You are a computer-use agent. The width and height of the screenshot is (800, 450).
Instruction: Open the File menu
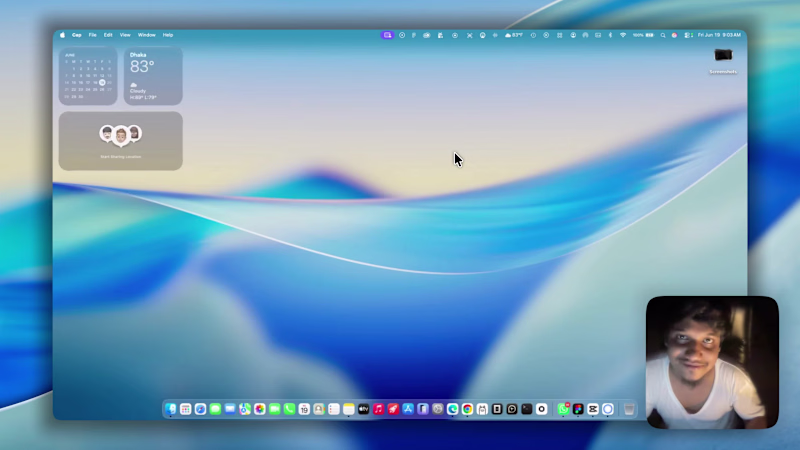92,35
